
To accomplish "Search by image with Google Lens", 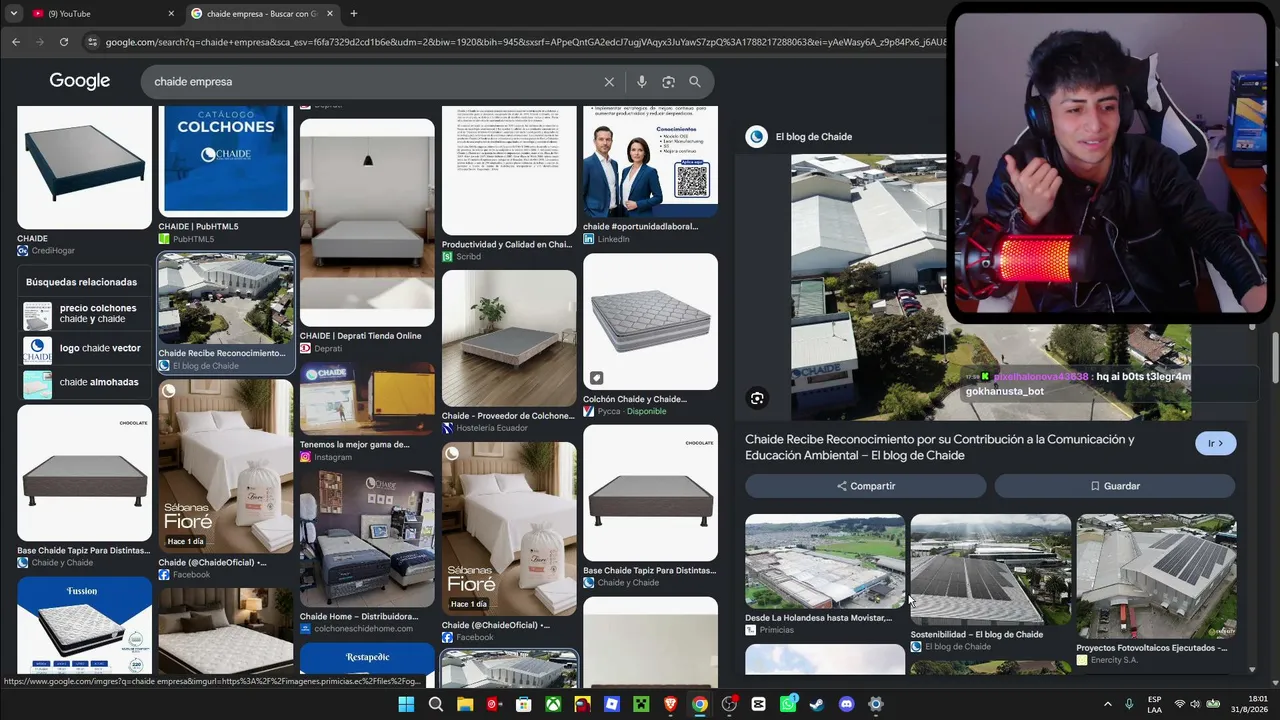I will pos(668,82).
